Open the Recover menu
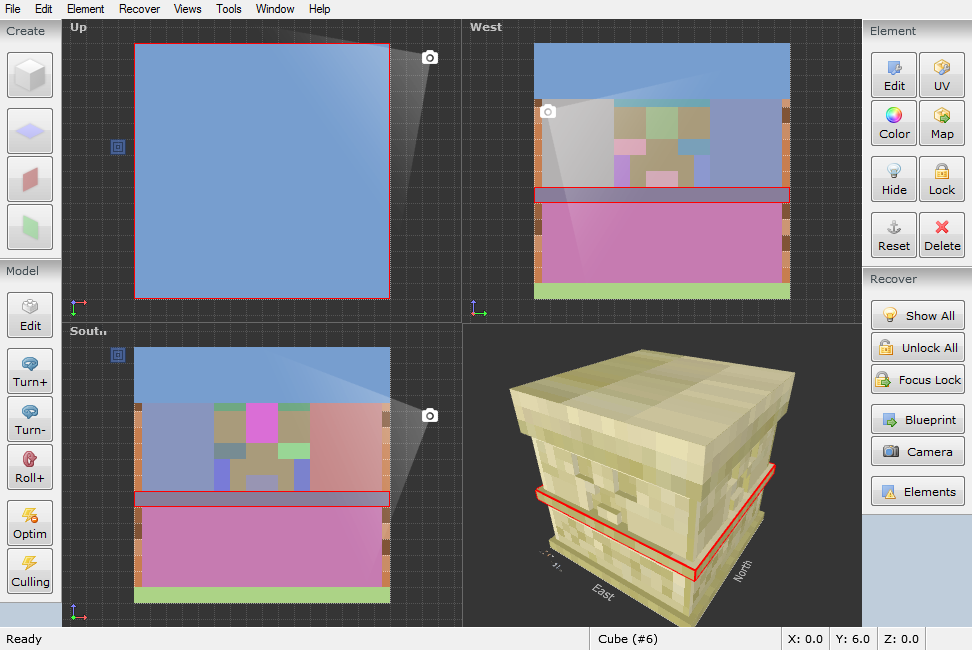972x650 pixels. click(x=139, y=9)
